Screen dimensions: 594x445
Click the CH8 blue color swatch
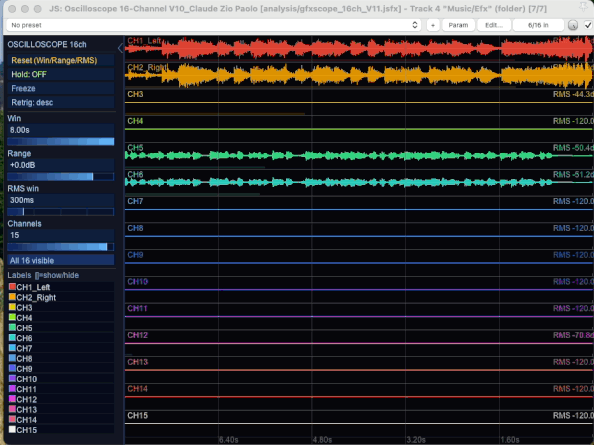pos(12,358)
